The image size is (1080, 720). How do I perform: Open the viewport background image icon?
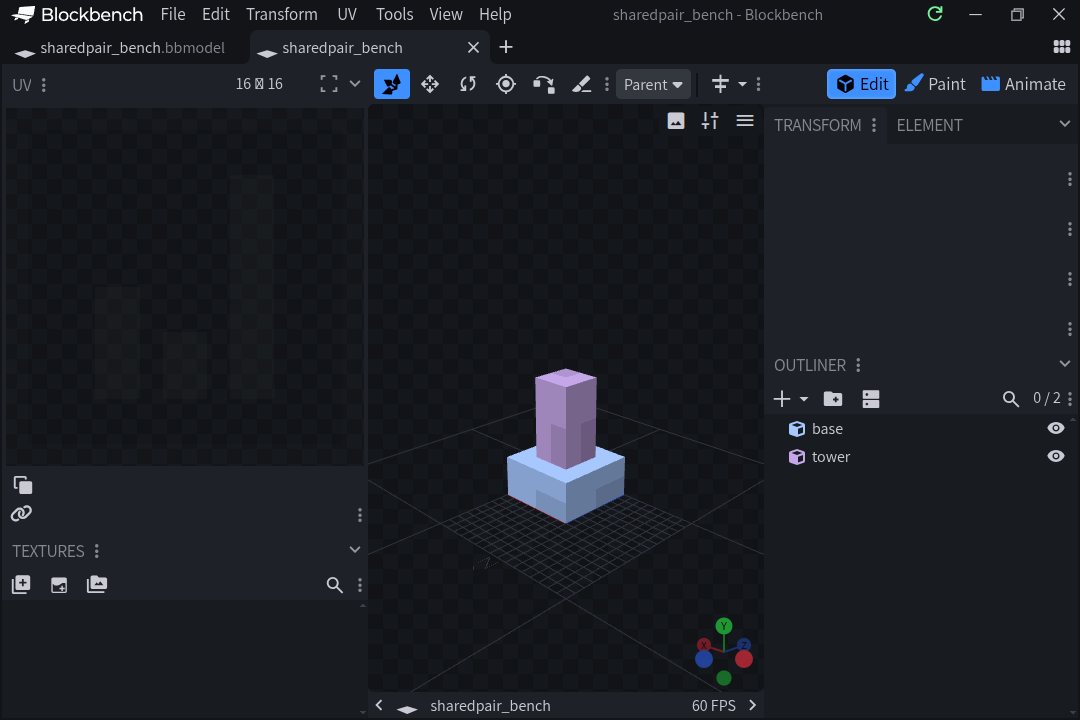(x=676, y=121)
